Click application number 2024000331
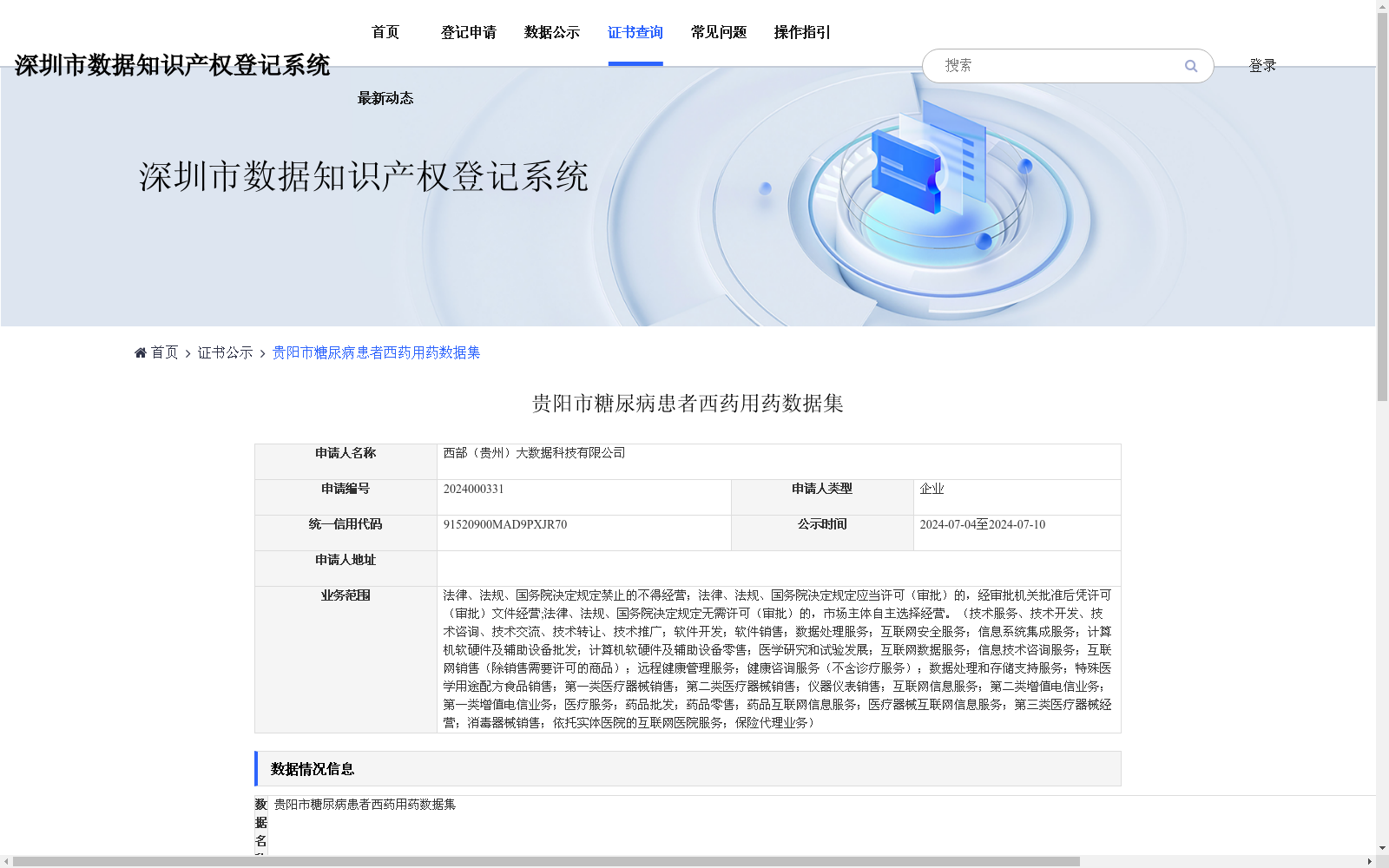Screen dimensions: 1389x868 (x=473, y=489)
